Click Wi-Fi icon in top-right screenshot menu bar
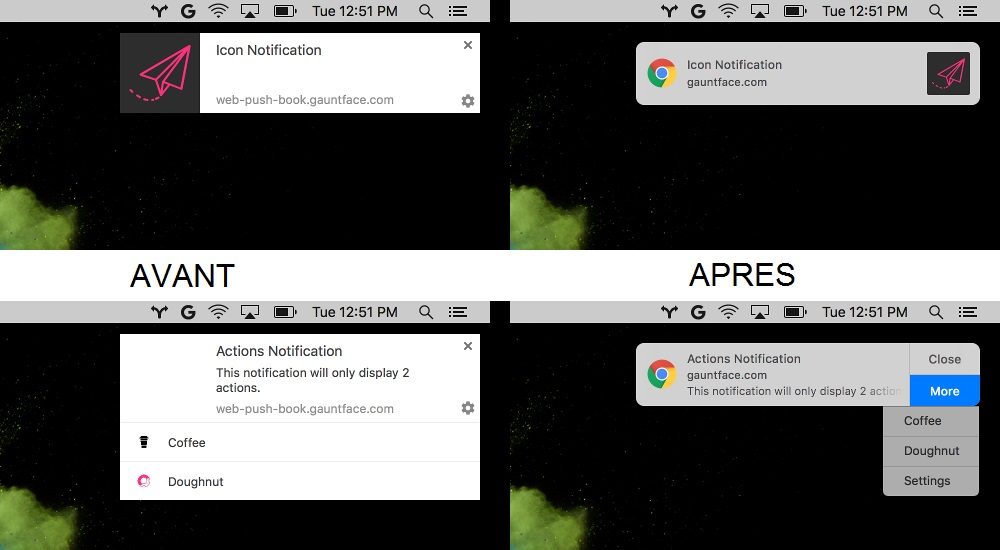1000x550 pixels. 728,11
